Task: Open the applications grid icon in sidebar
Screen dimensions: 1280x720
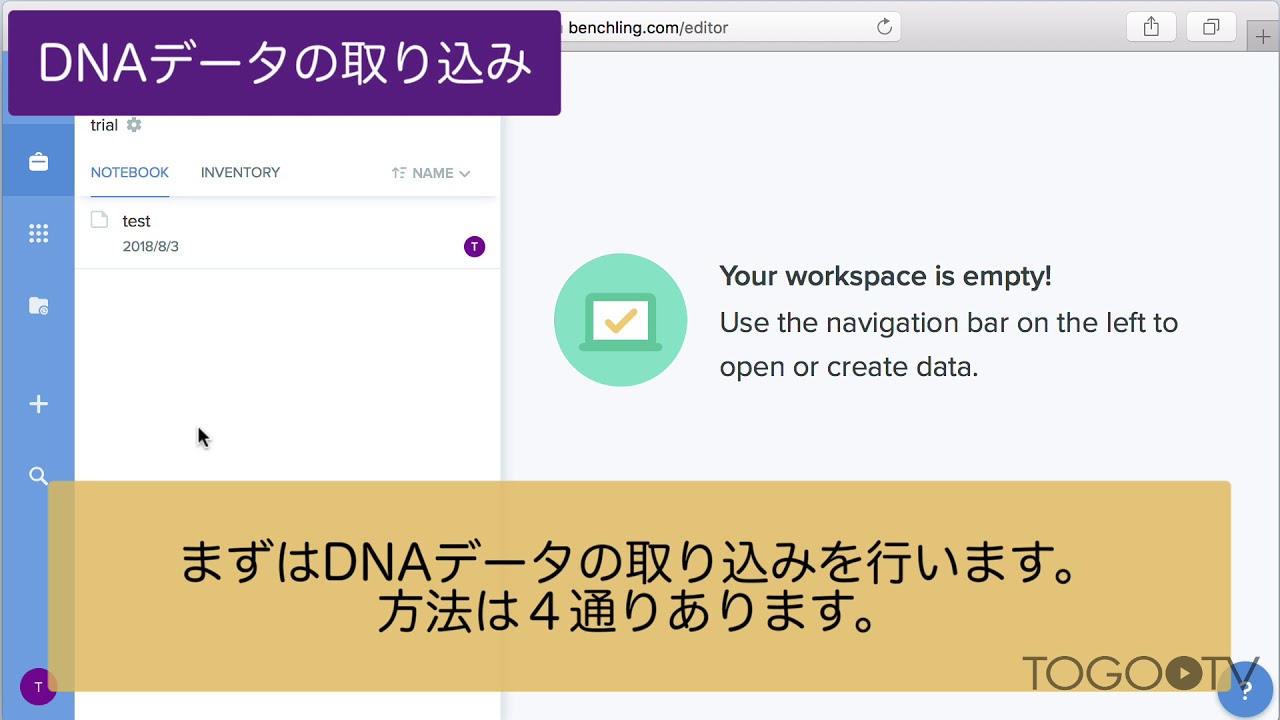Action: coord(38,234)
